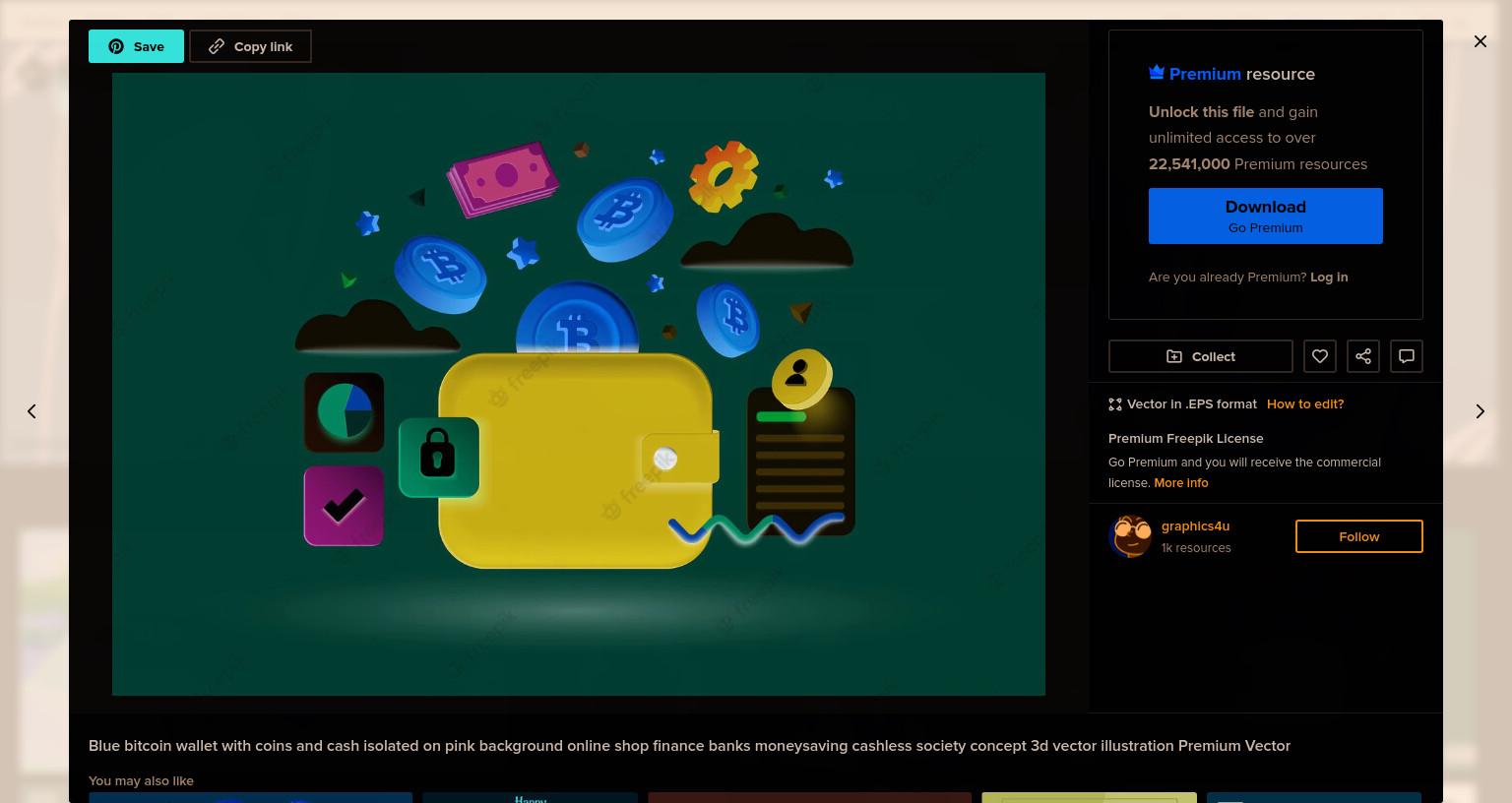
Task: Copy link to this resource
Action: (250, 46)
